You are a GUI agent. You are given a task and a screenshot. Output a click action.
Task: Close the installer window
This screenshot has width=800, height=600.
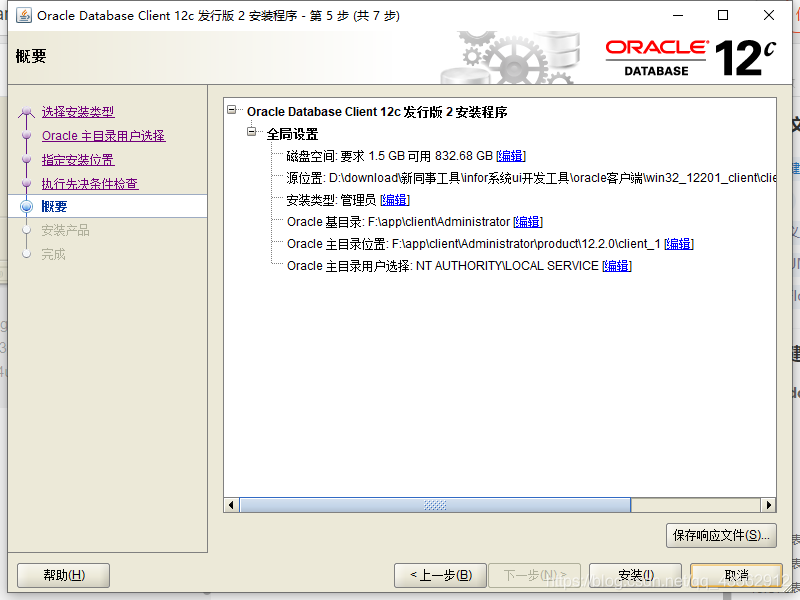coord(769,15)
